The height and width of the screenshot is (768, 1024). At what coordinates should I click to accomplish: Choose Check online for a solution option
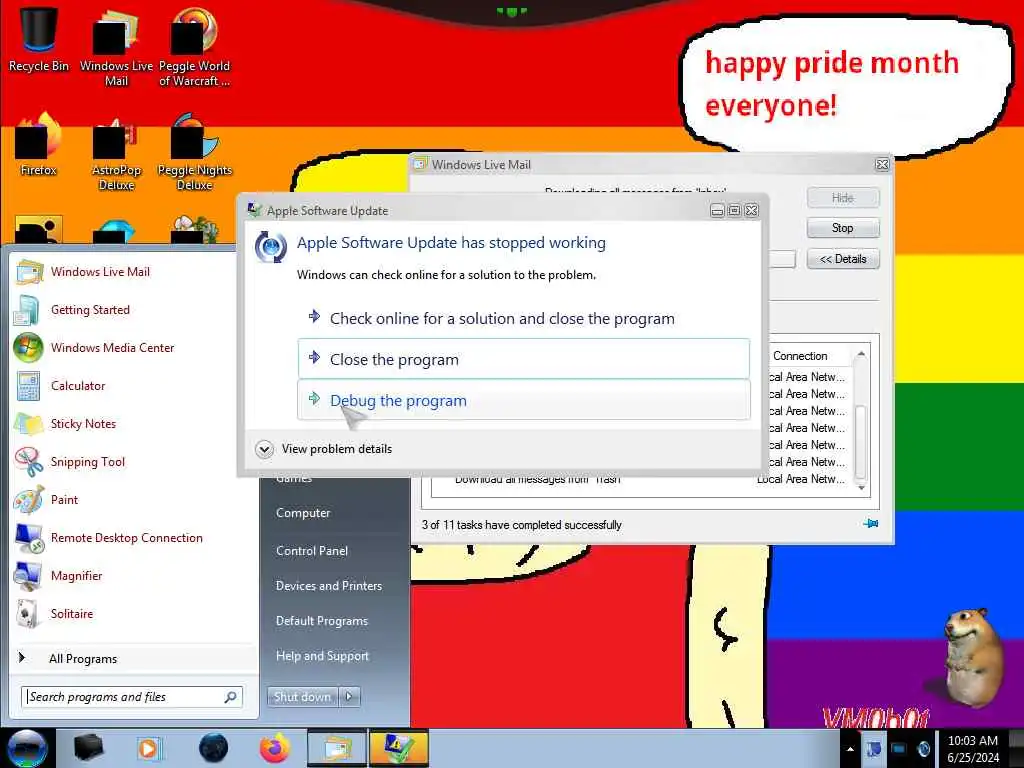coord(524,319)
